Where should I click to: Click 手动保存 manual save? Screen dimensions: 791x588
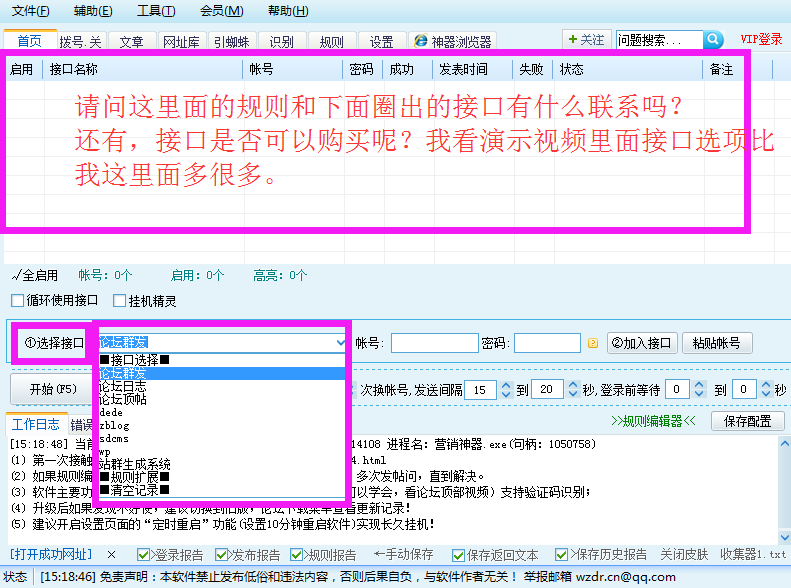[403, 554]
